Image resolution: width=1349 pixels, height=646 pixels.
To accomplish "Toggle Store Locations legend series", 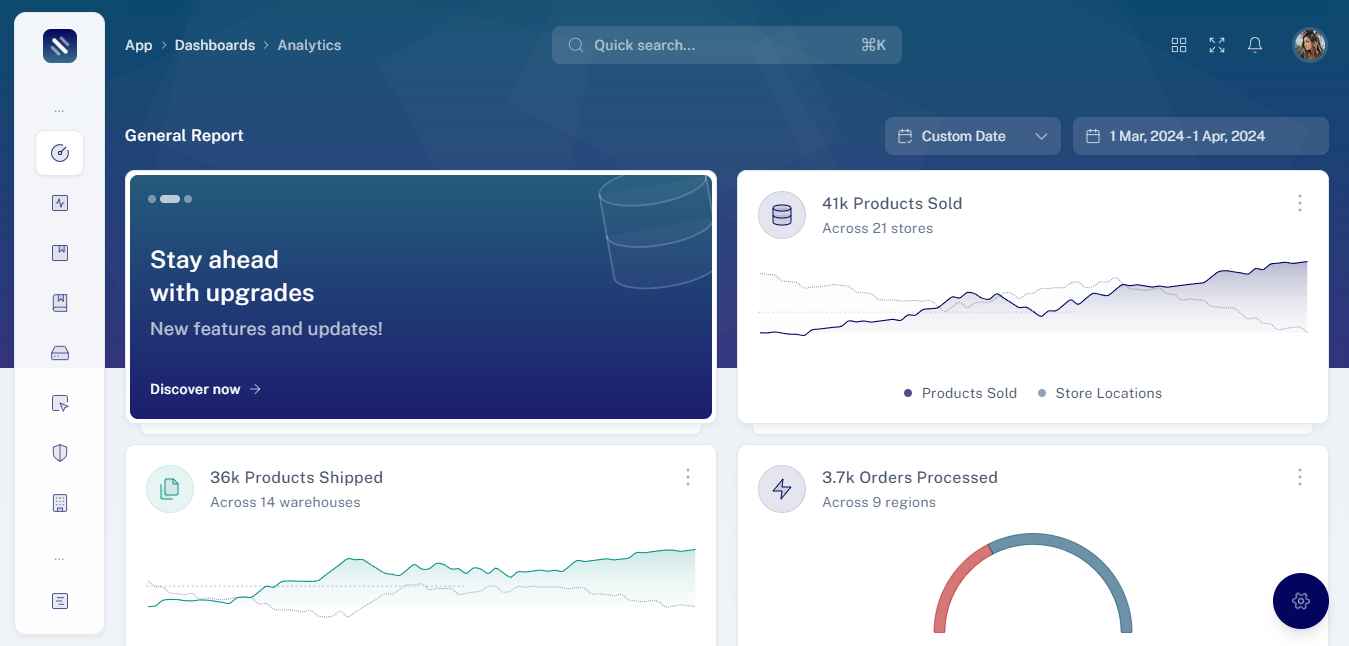I will coord(1100,393).
